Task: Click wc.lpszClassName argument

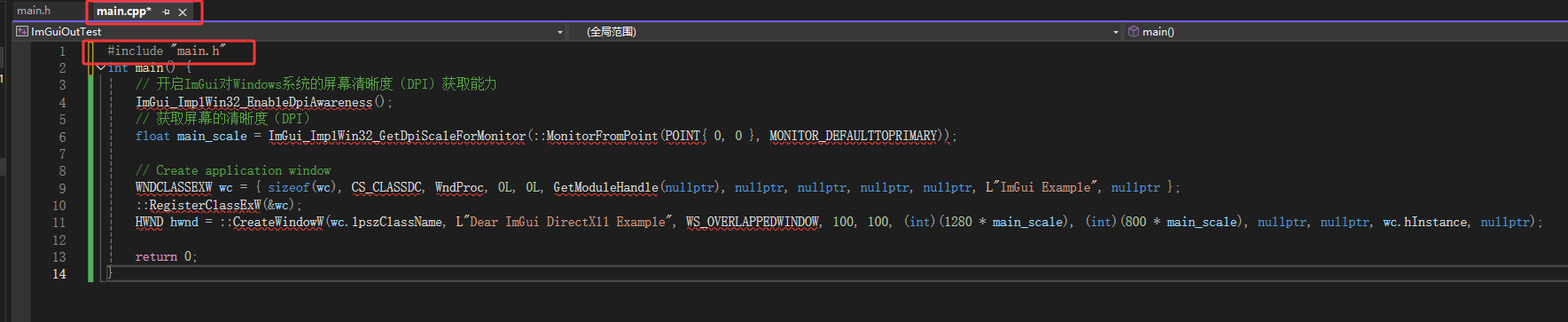Action: click(x=386, y=223)
